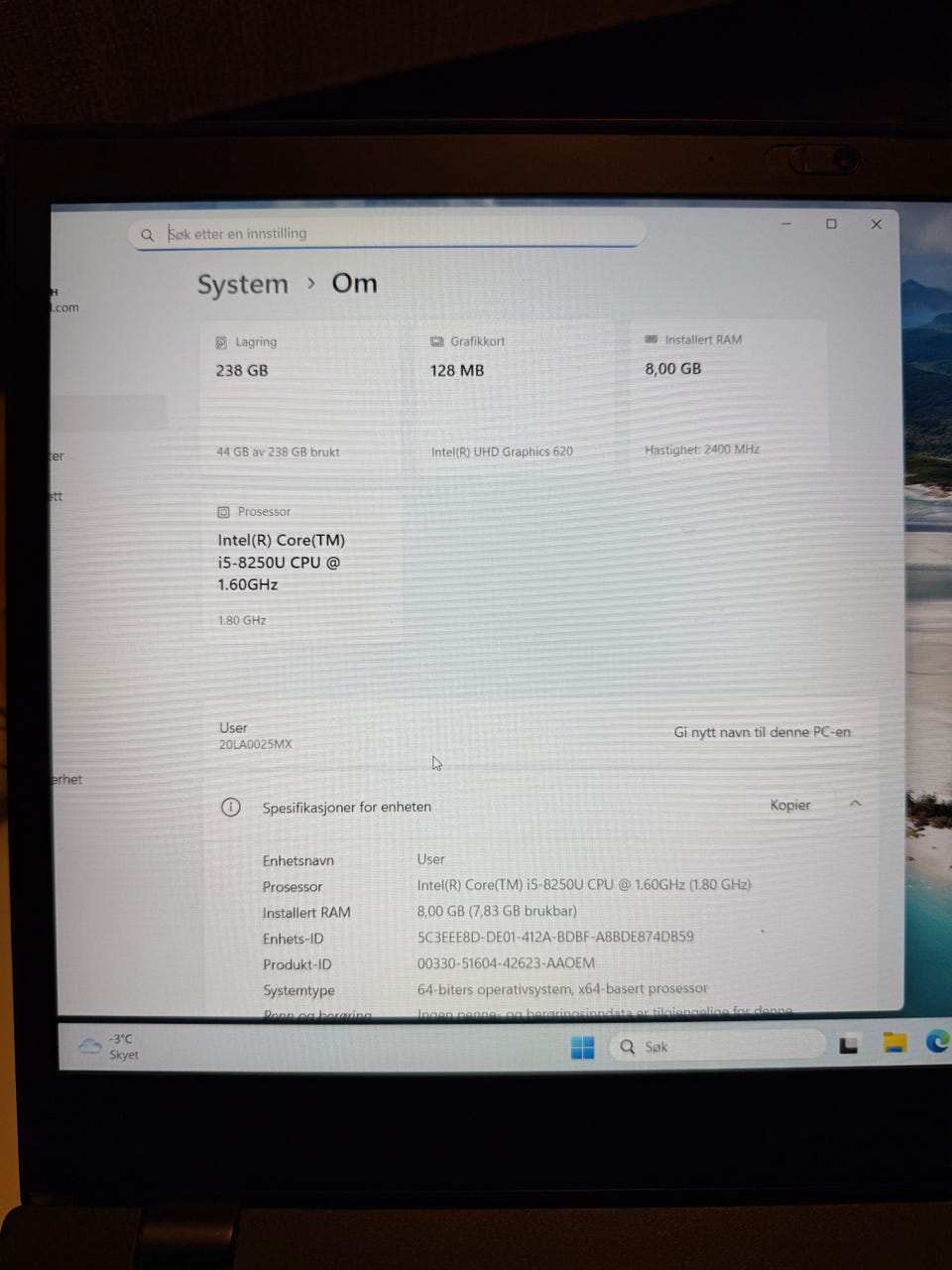Open the Lagring storage card
The width and height of the screenshot is (952, 1270).
(301, 397)
